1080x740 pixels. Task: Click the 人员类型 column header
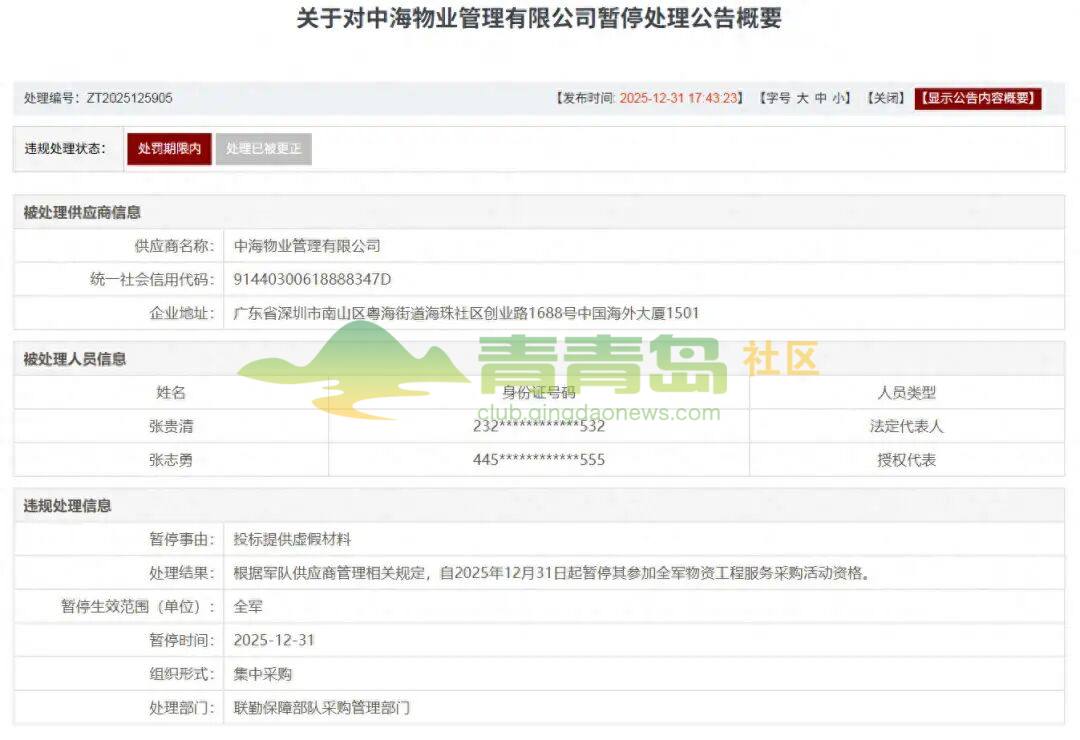coord(906,393)
